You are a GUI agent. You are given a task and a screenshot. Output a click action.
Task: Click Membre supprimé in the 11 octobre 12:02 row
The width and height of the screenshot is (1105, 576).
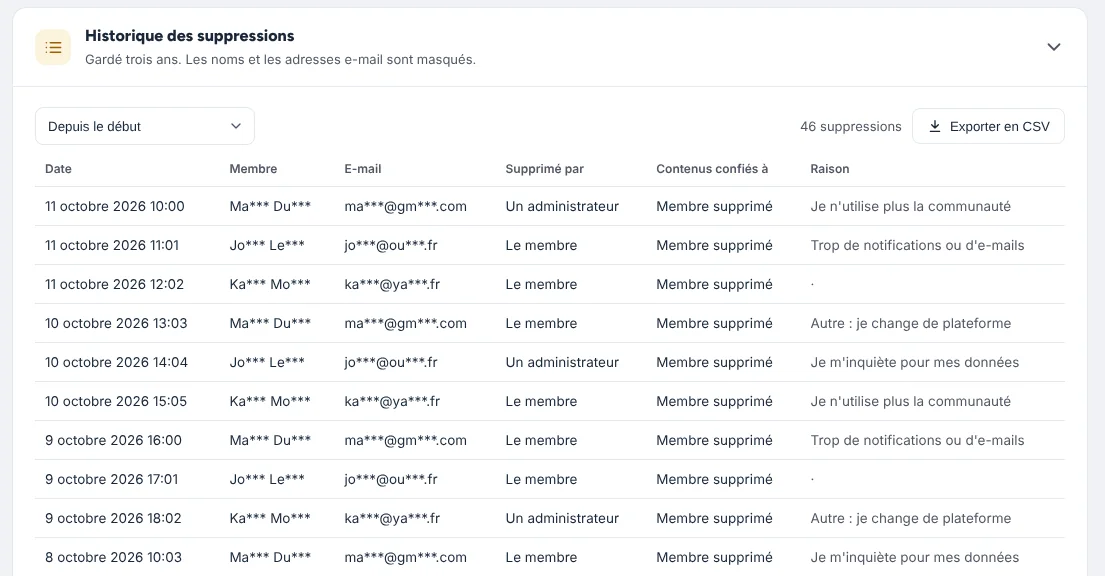(715, 284)
